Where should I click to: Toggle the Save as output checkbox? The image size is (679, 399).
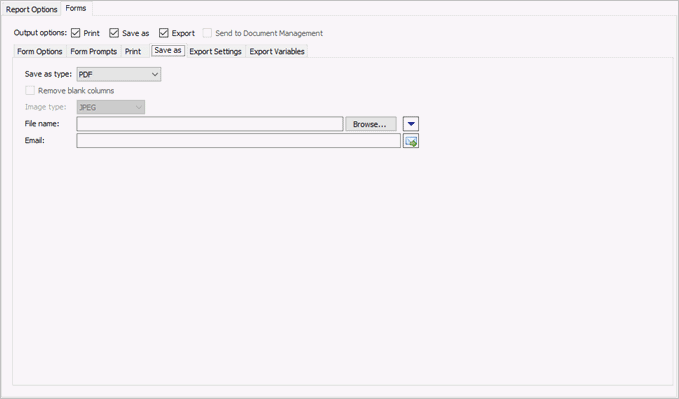[114, 33]
